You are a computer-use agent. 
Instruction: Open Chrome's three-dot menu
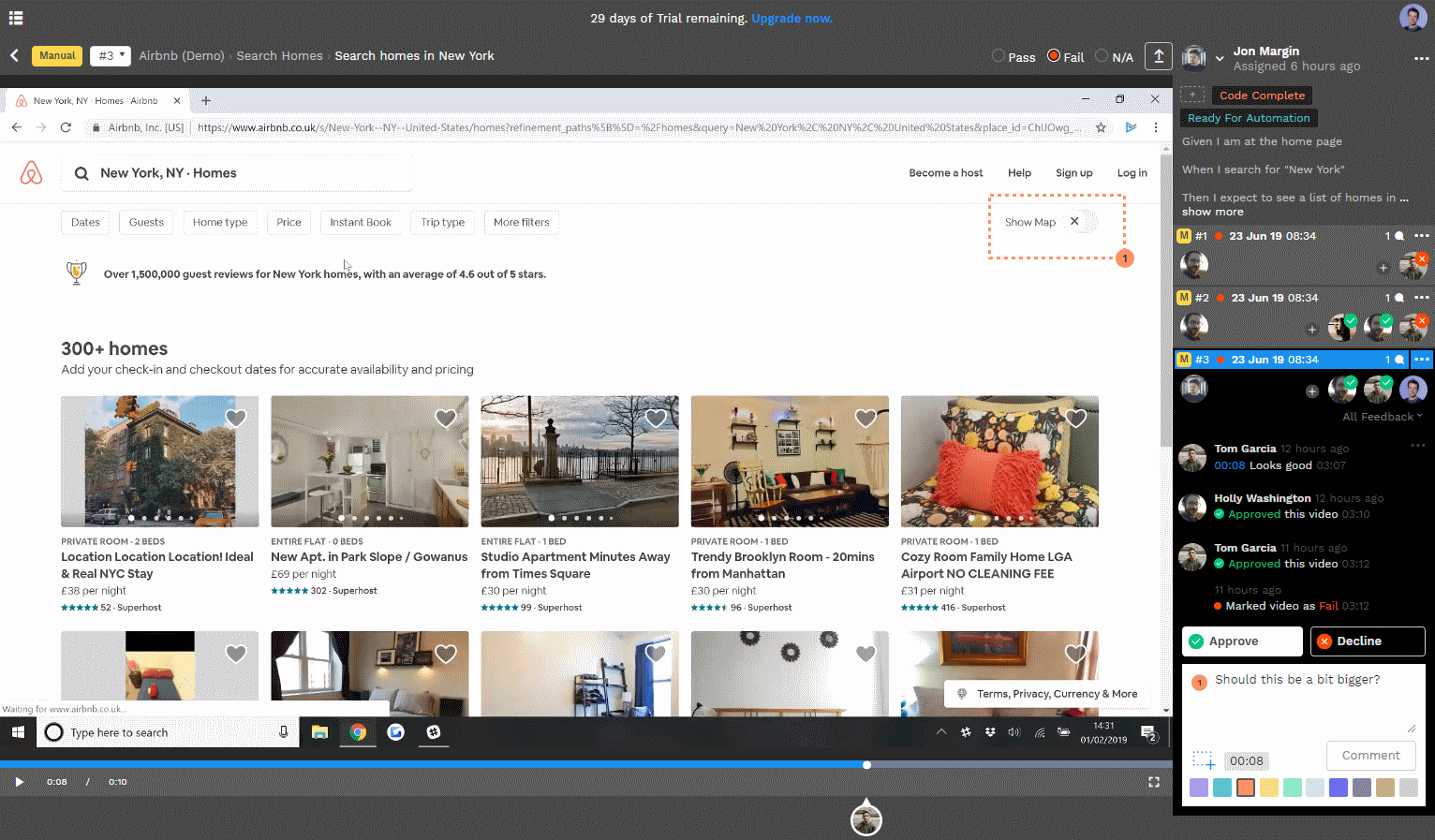click(1156, 127)
